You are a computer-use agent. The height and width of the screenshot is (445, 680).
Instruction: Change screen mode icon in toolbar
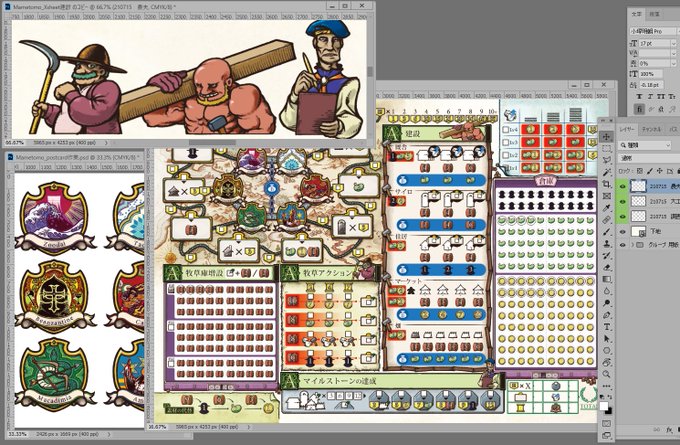pos(606,435)
